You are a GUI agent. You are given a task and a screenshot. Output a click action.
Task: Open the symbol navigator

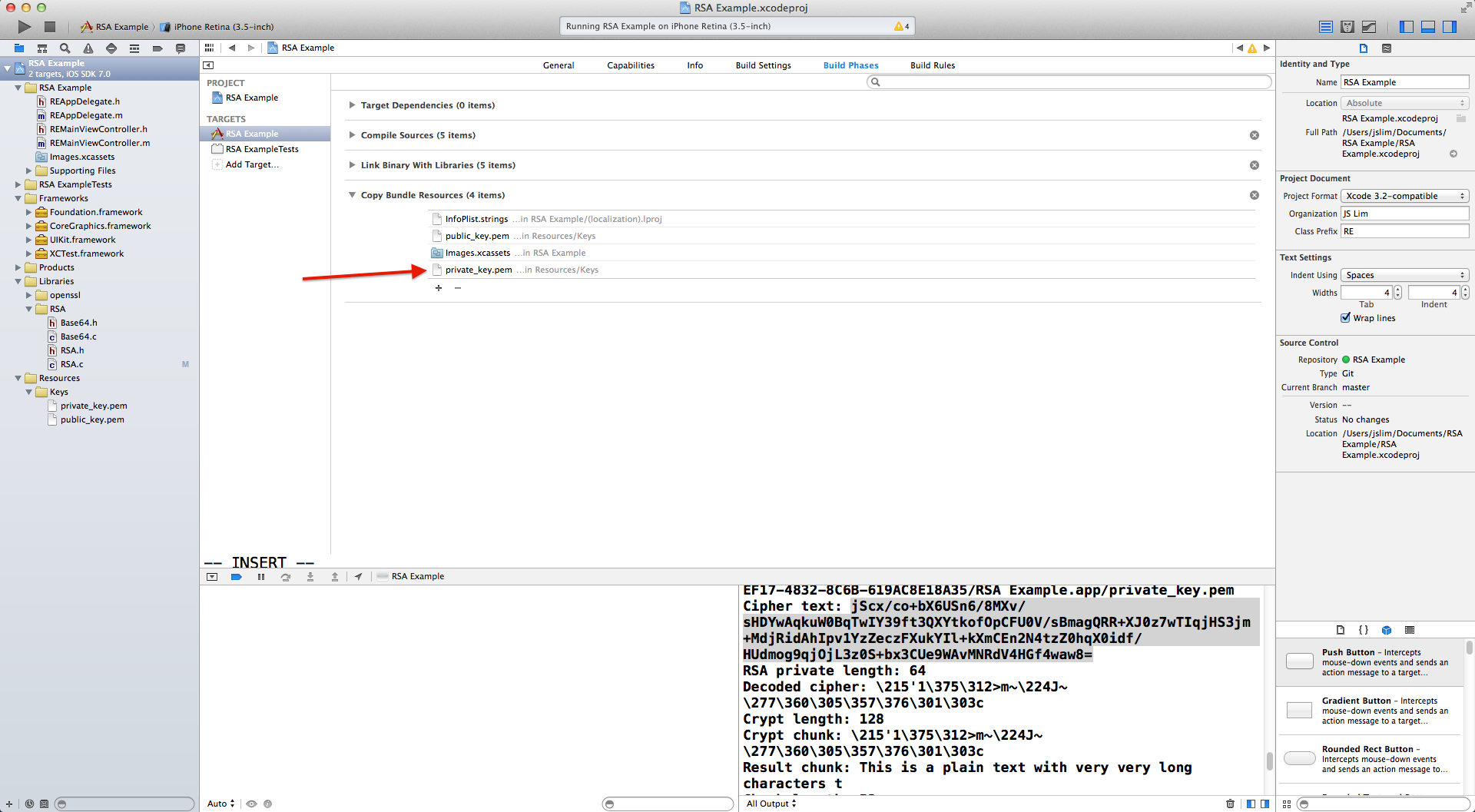42,48
